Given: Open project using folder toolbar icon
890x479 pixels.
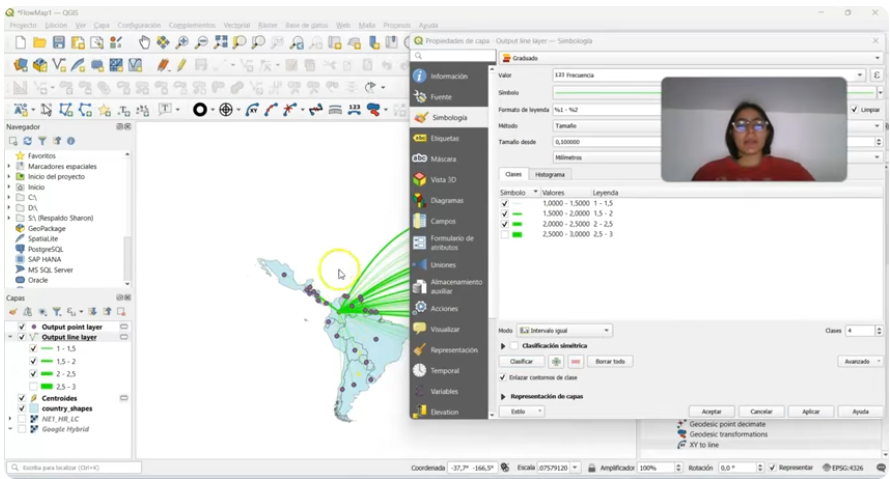Looking at the screenshot, I should (x=40, y=43).
